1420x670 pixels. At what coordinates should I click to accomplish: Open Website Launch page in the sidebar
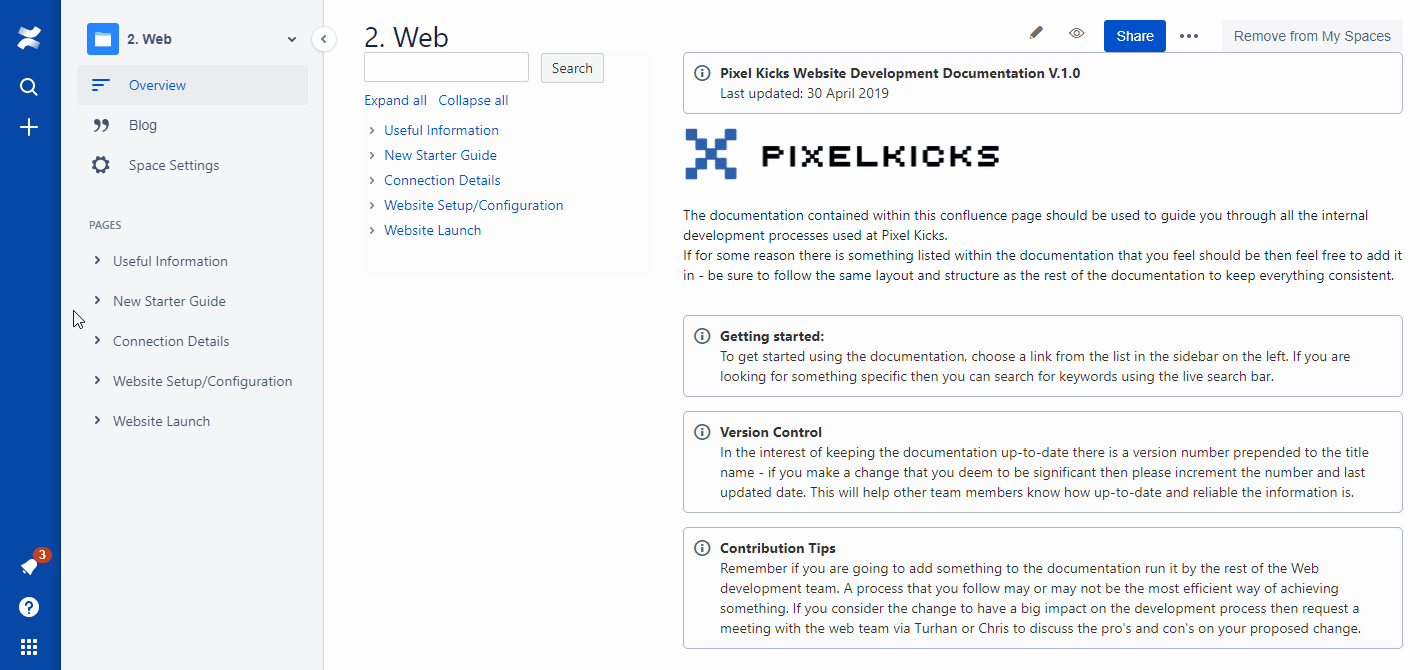[x=161, y=421]
